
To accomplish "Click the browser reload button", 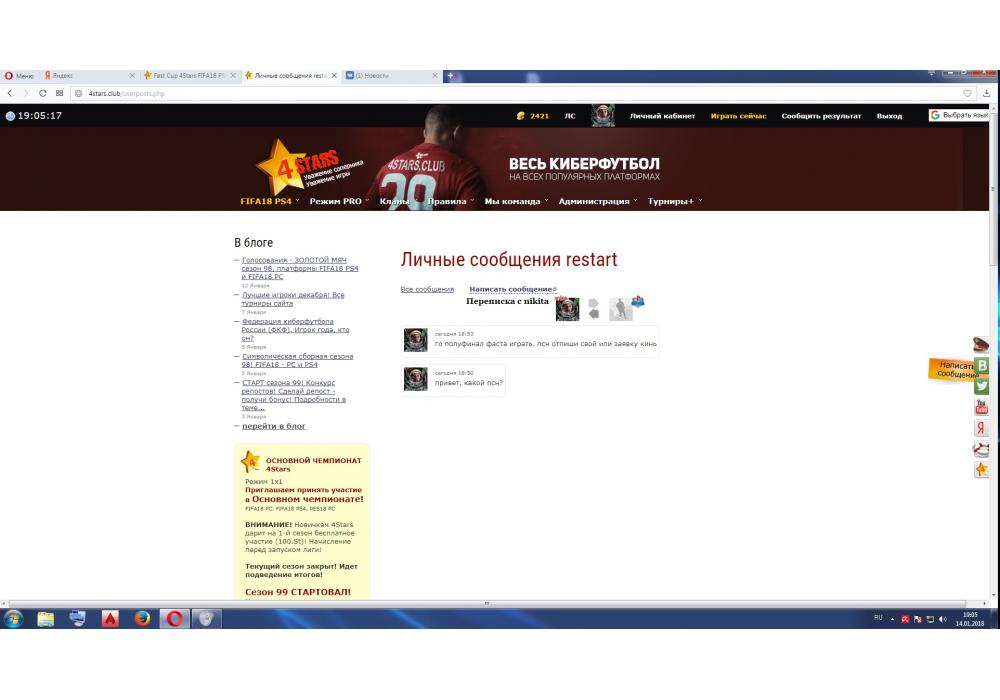I will pos(43,93).
